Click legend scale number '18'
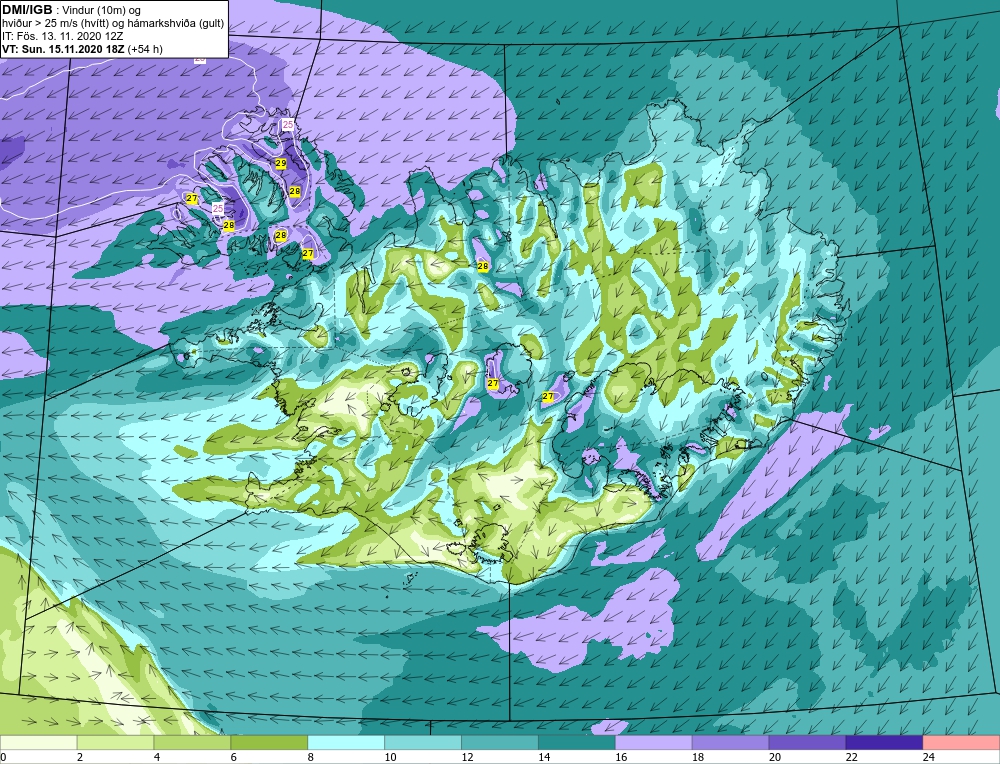Viewport: 1000px width, 764px height. [698, 757]
